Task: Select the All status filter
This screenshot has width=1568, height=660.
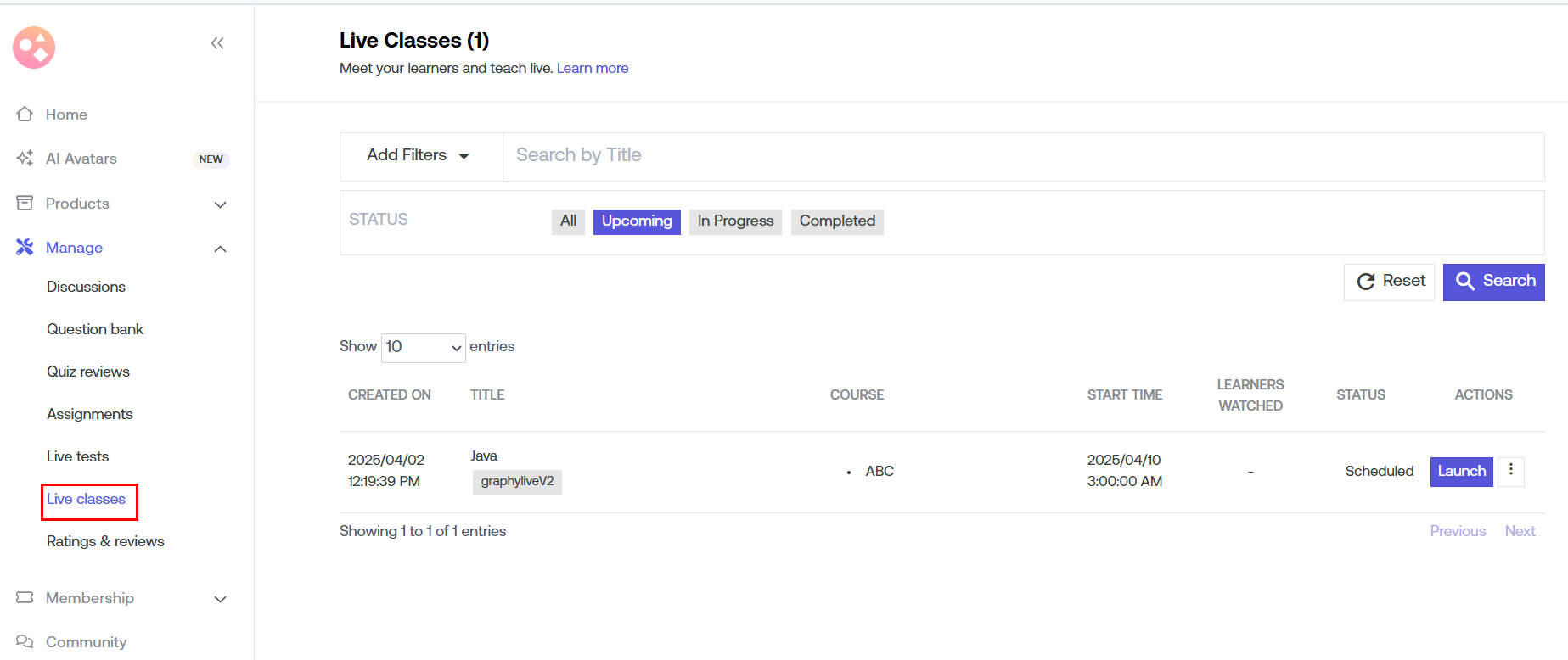Action: tap(568, 221)
